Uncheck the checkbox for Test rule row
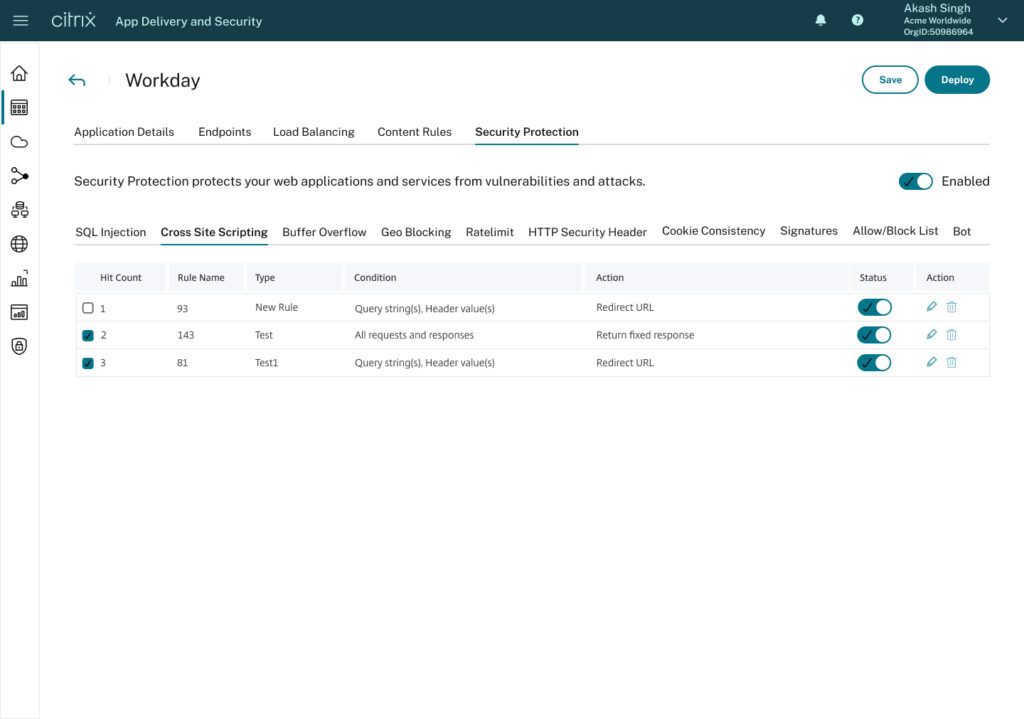Viewport: 1024px width, 719px height. (88, 335)
